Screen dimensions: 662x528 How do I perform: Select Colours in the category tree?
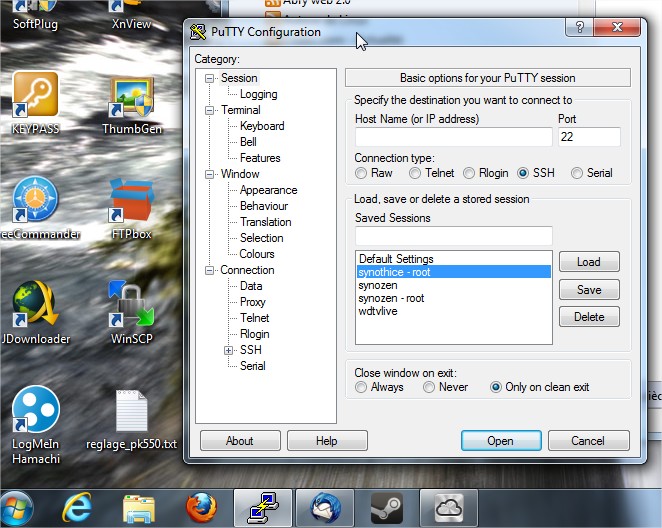[x=257, y=254]
